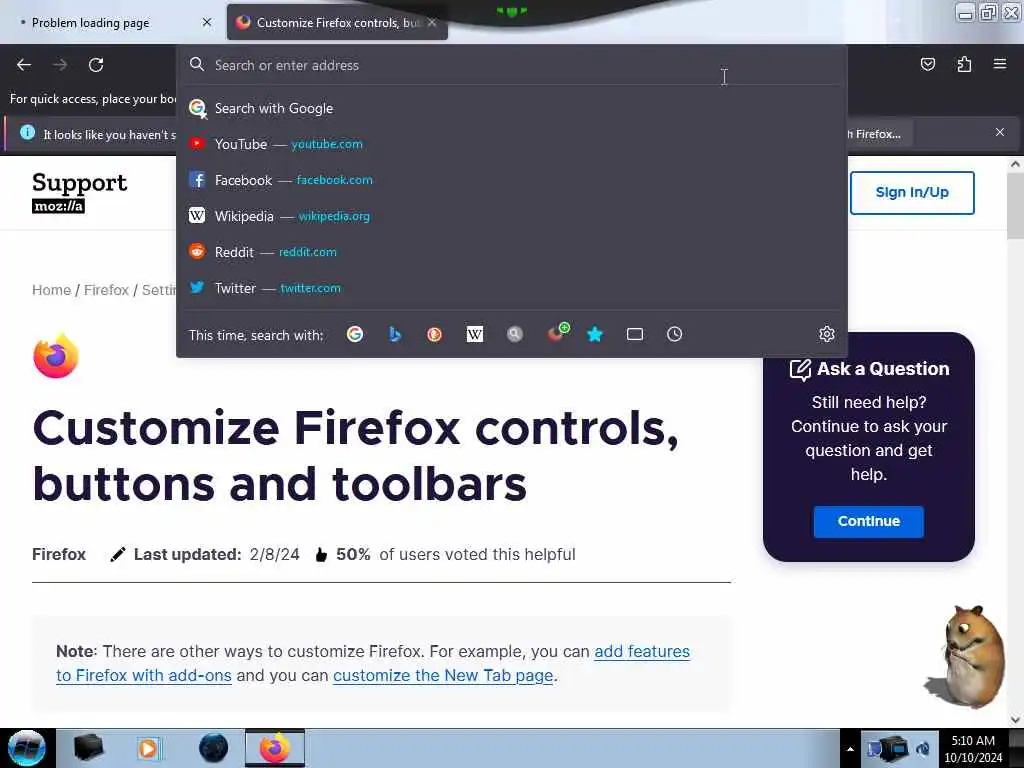Click Firefox in the taskbar
Screen dimensions: 1024x768
click(275, 748)
